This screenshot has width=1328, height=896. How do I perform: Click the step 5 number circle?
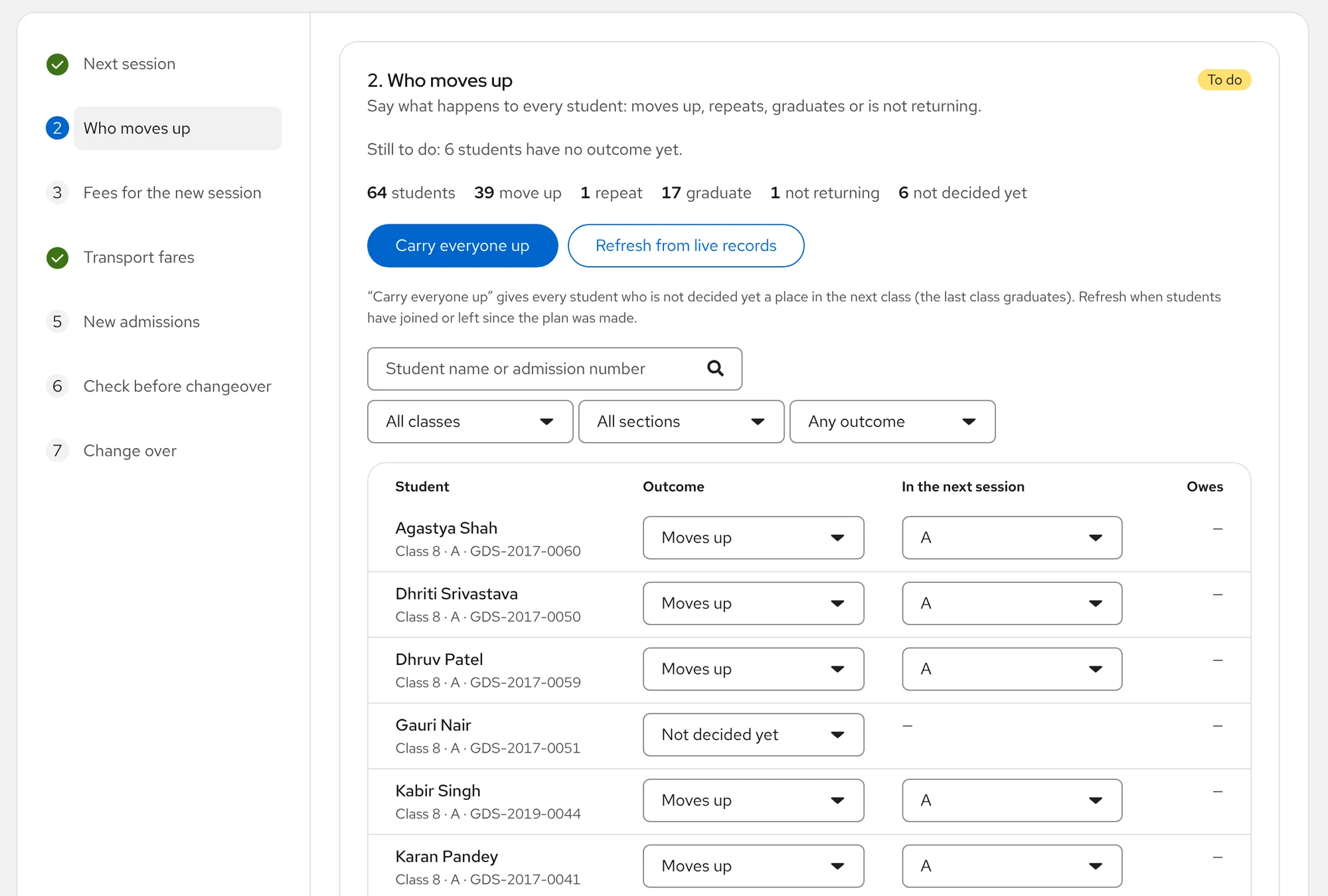click(58, 322)
